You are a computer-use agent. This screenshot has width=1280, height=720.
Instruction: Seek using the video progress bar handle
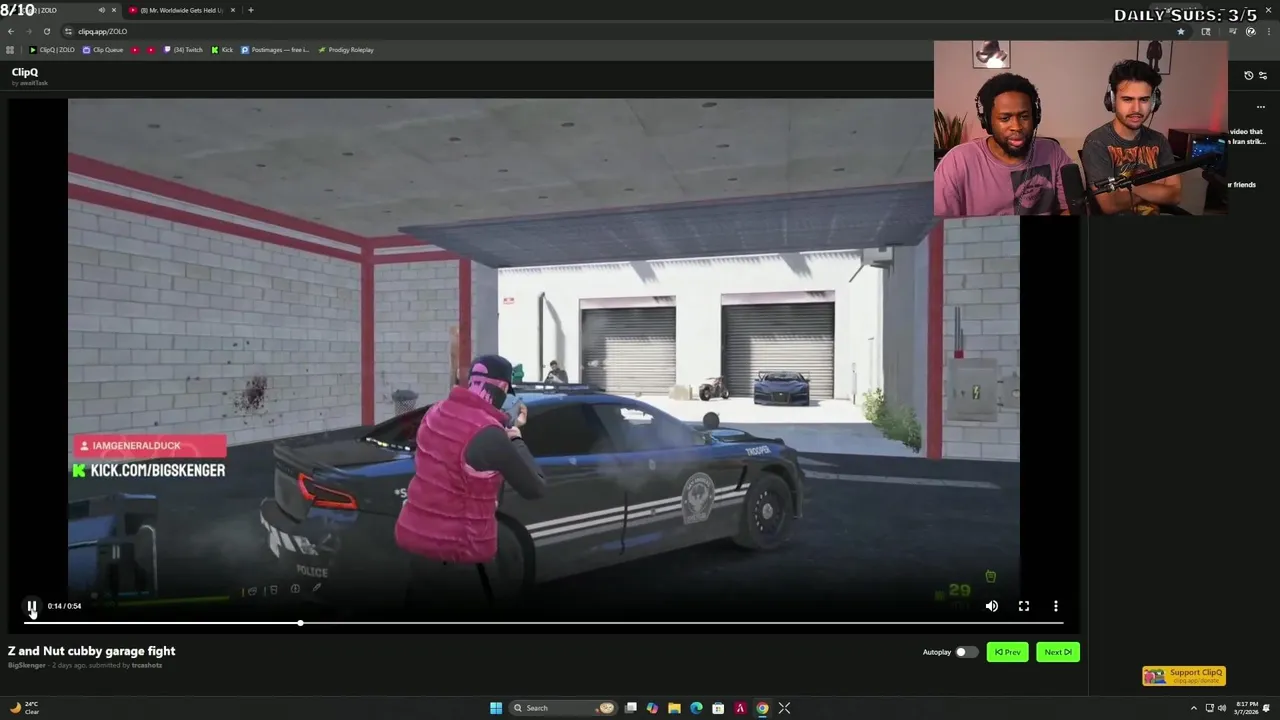click(300, 623)
